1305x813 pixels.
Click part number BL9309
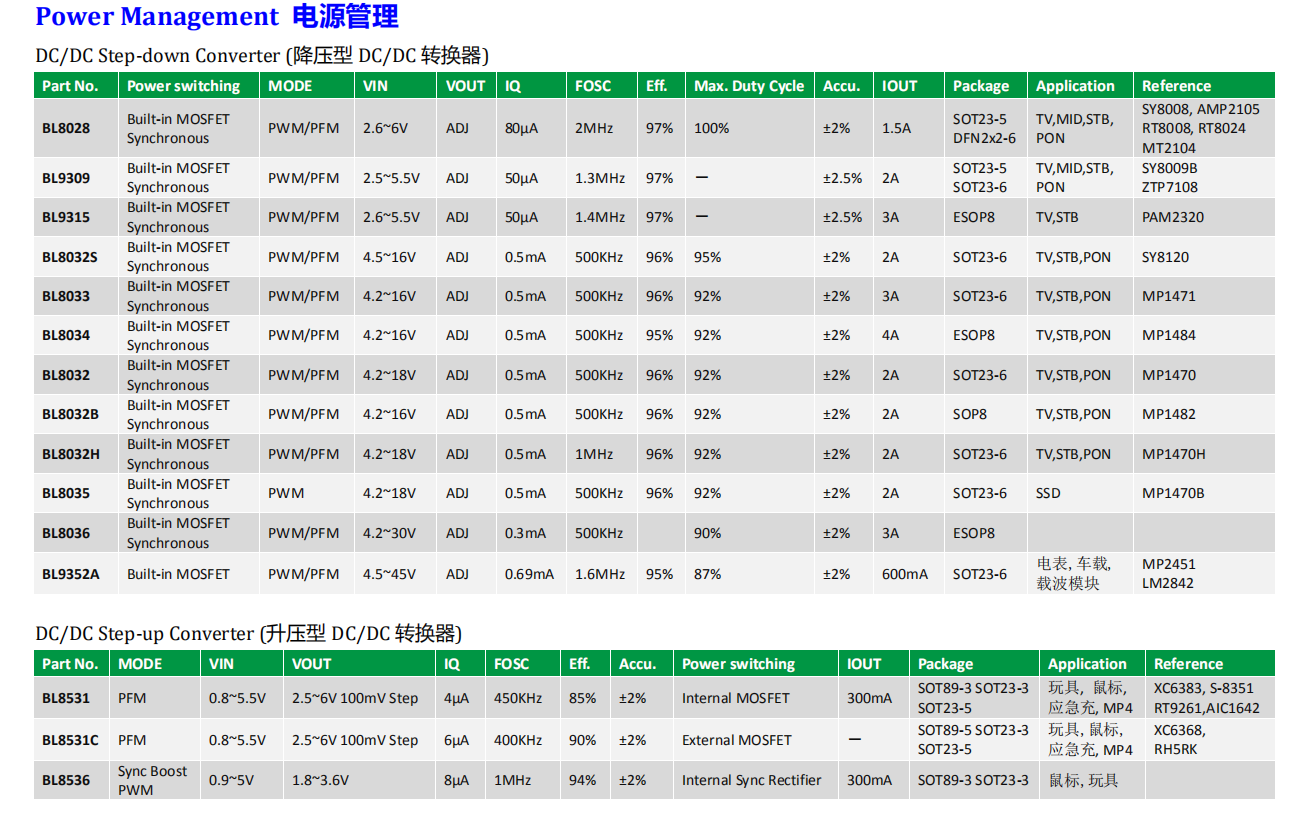[65, 178]
